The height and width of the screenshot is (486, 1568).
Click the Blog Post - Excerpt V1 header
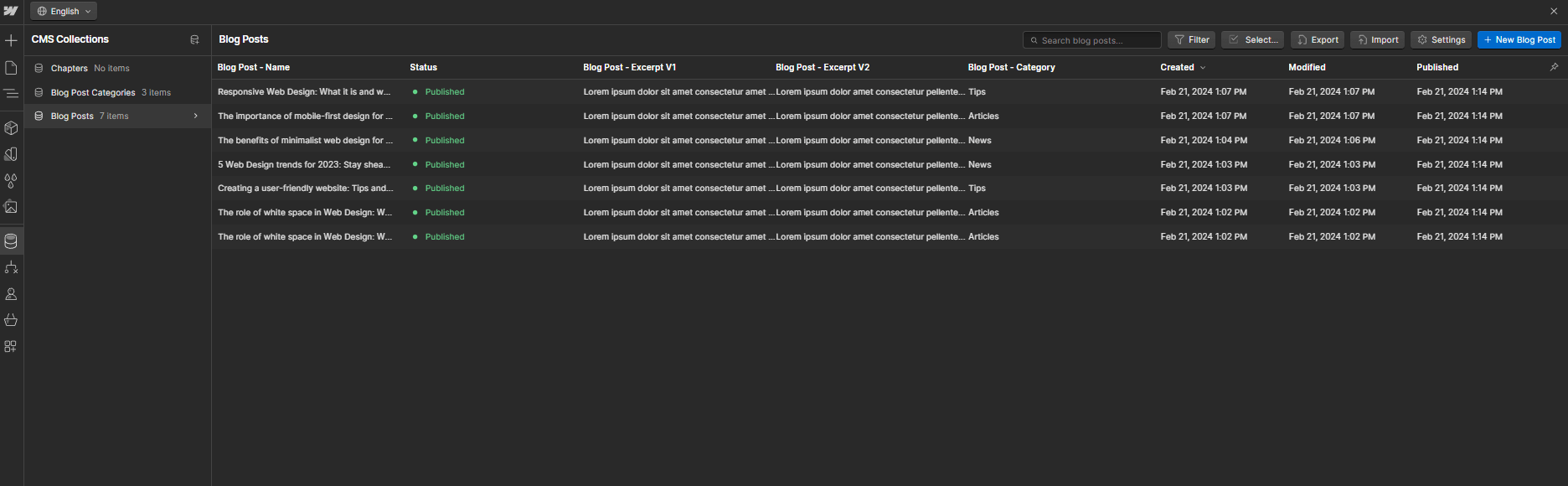tap(630, 67)
